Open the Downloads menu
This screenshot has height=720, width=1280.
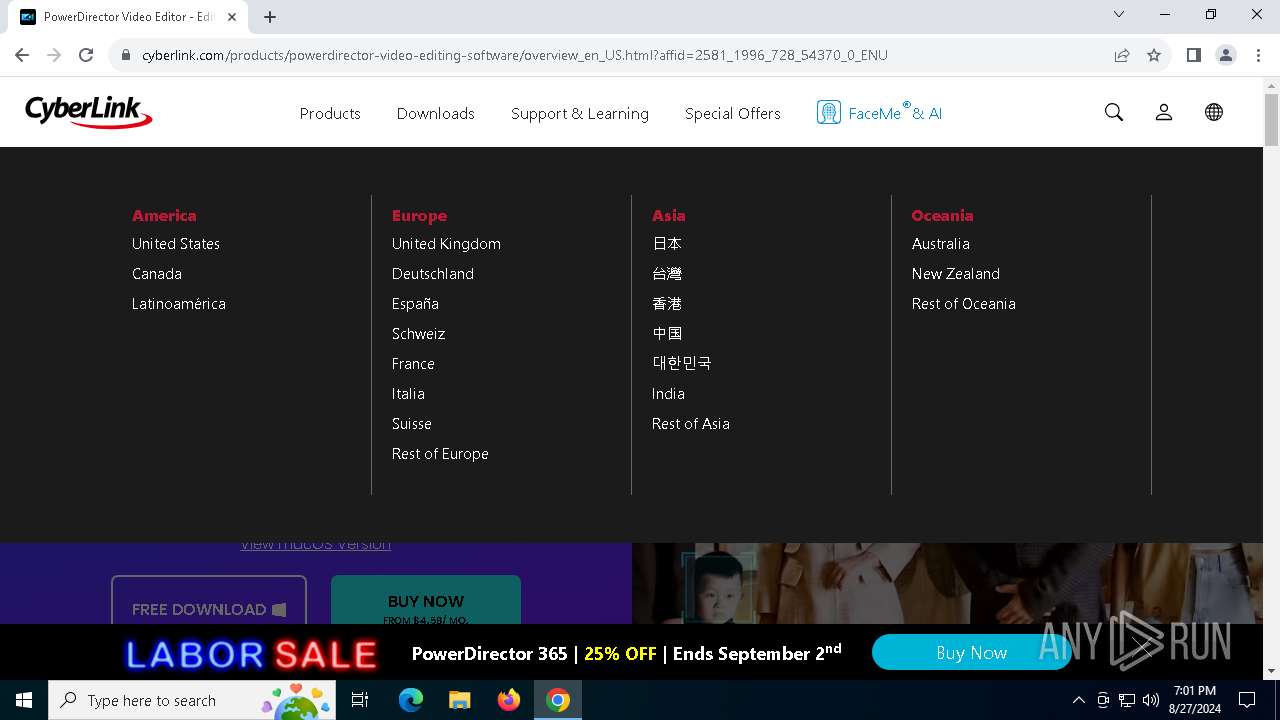[x=436, y=113]
